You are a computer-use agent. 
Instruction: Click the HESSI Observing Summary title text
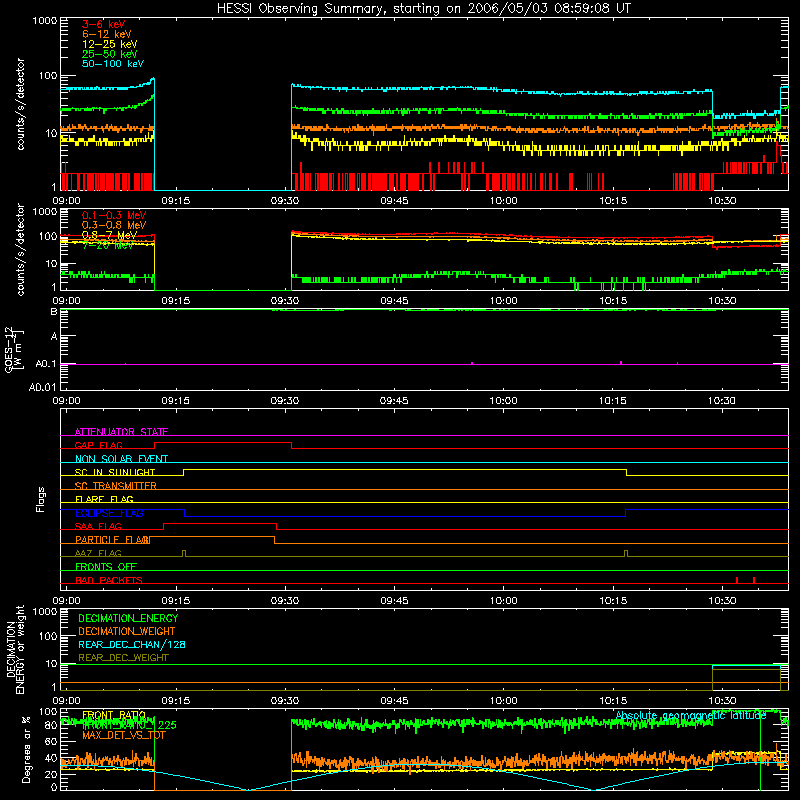click(x=423, y=8)
